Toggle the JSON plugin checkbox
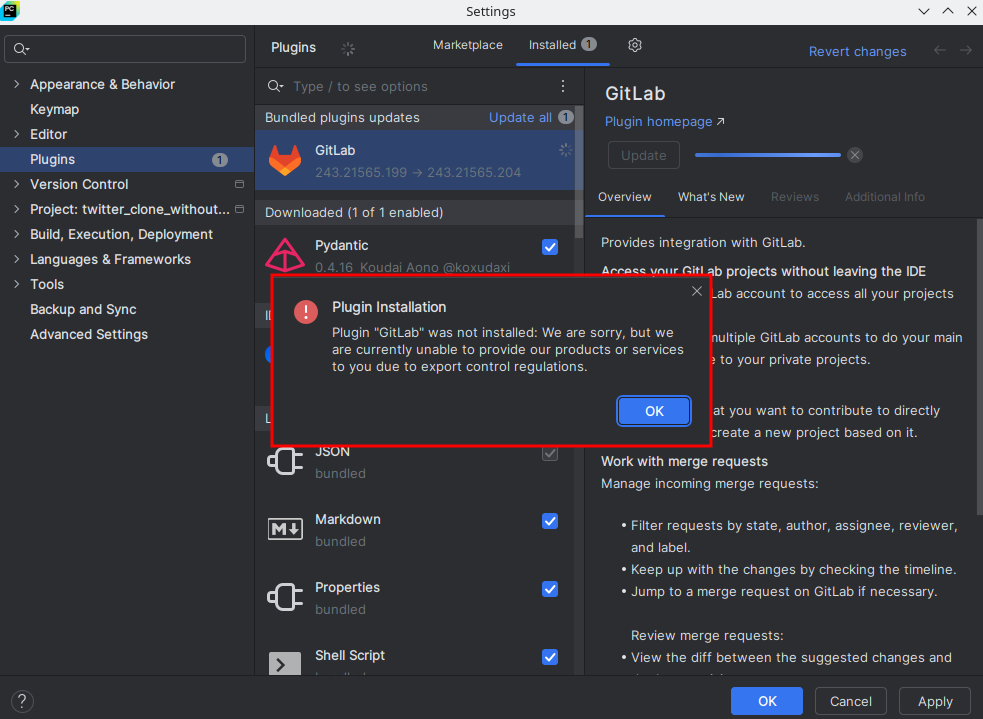Image resolution: width=983 pixels, height=719 pixels. (550, 453)
